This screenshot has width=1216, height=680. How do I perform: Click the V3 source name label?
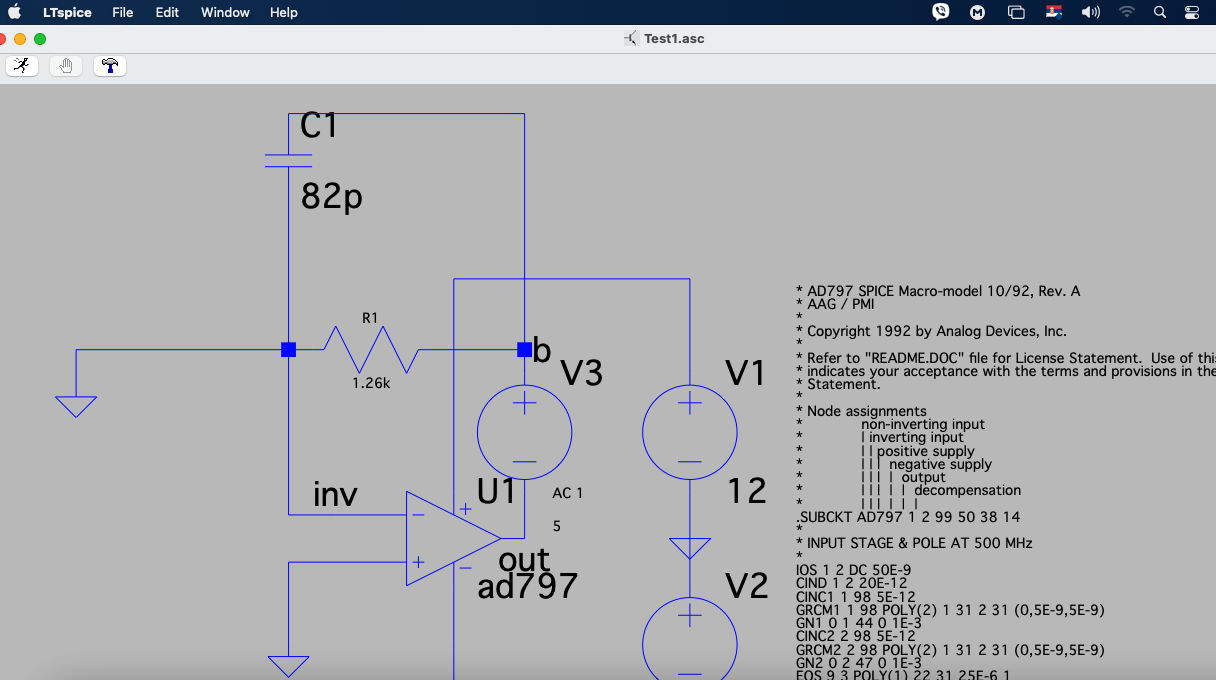(582, 373)
